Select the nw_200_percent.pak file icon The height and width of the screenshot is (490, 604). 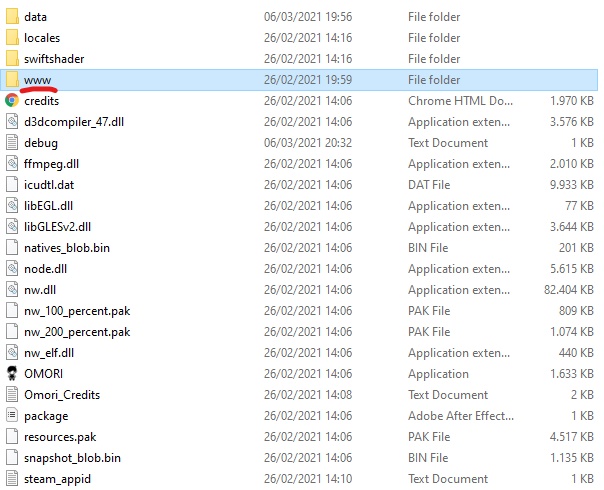pos(12,332)
